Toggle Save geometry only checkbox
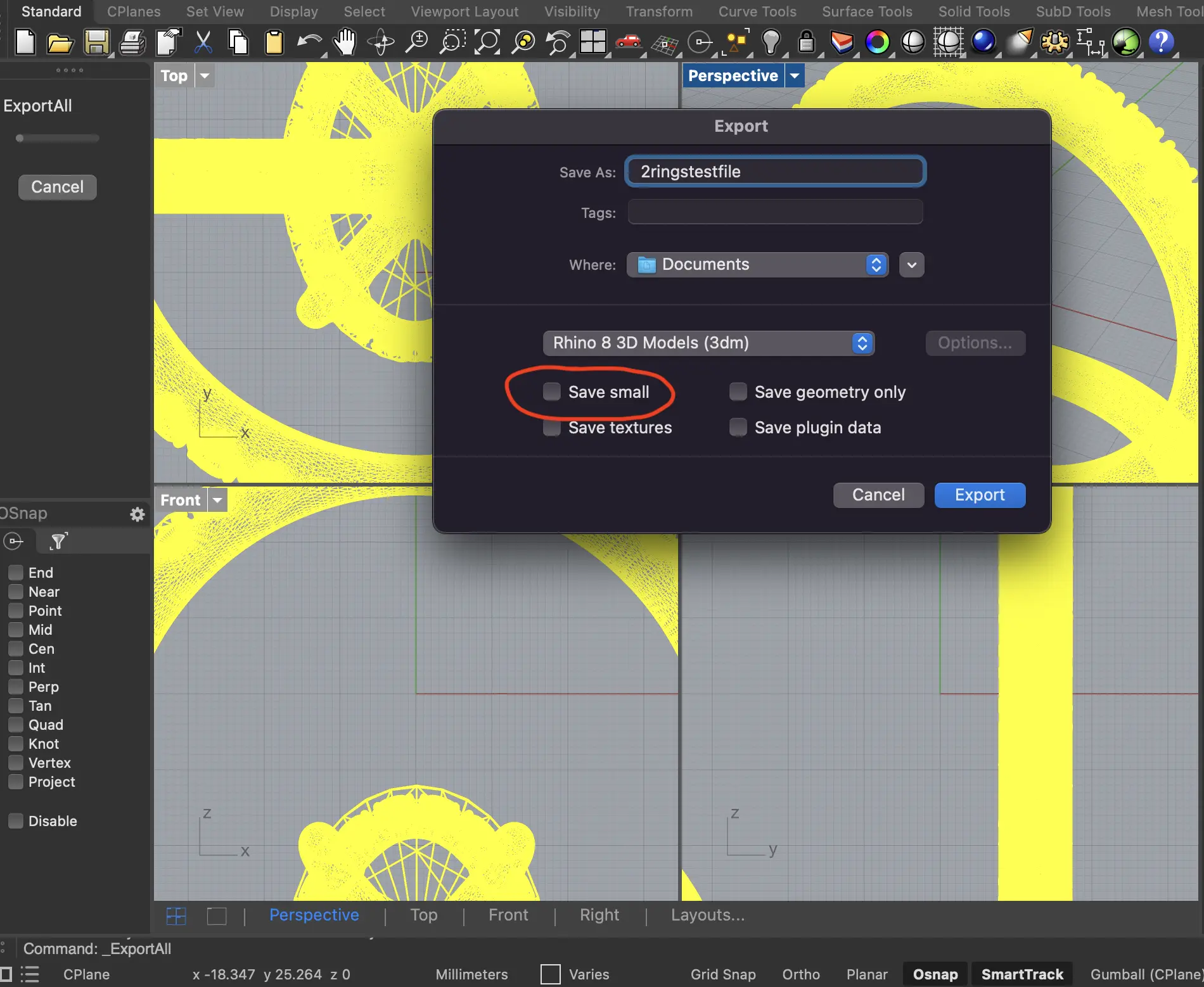The width and height of the screenshot is (1204, 987). click(738, 392)
